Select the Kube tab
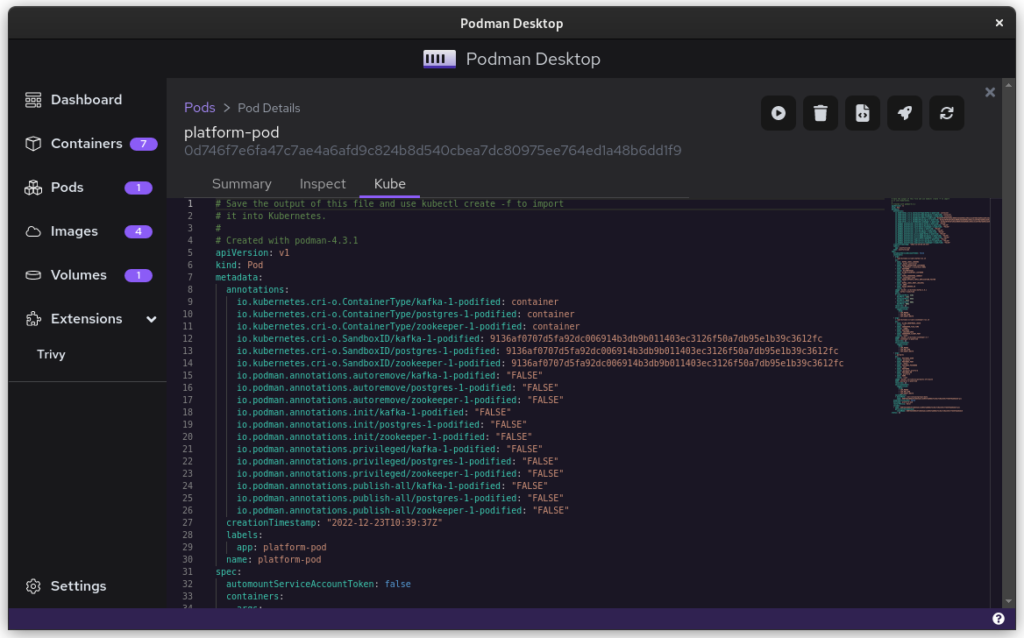 click(390, 184)
